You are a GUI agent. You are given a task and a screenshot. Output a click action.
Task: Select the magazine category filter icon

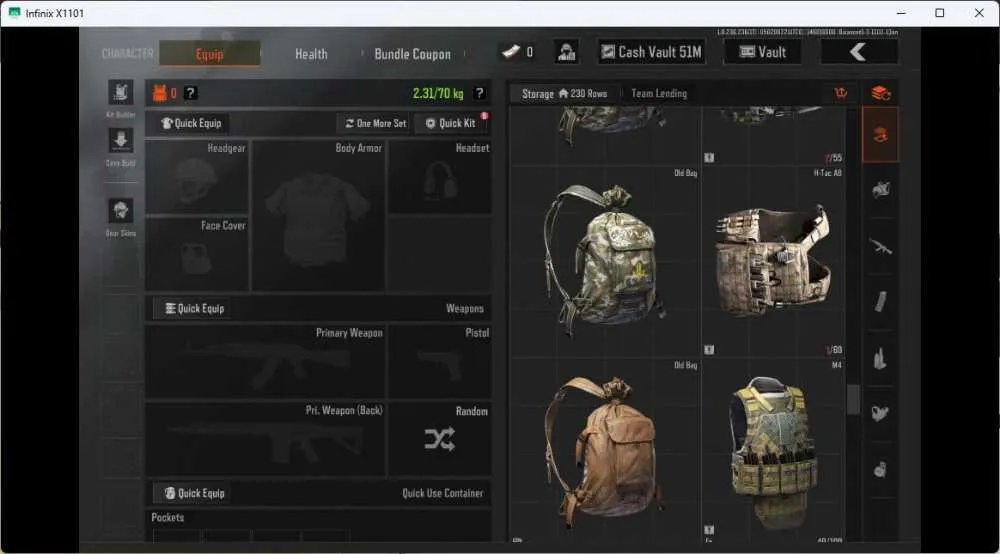pos(881,302)
